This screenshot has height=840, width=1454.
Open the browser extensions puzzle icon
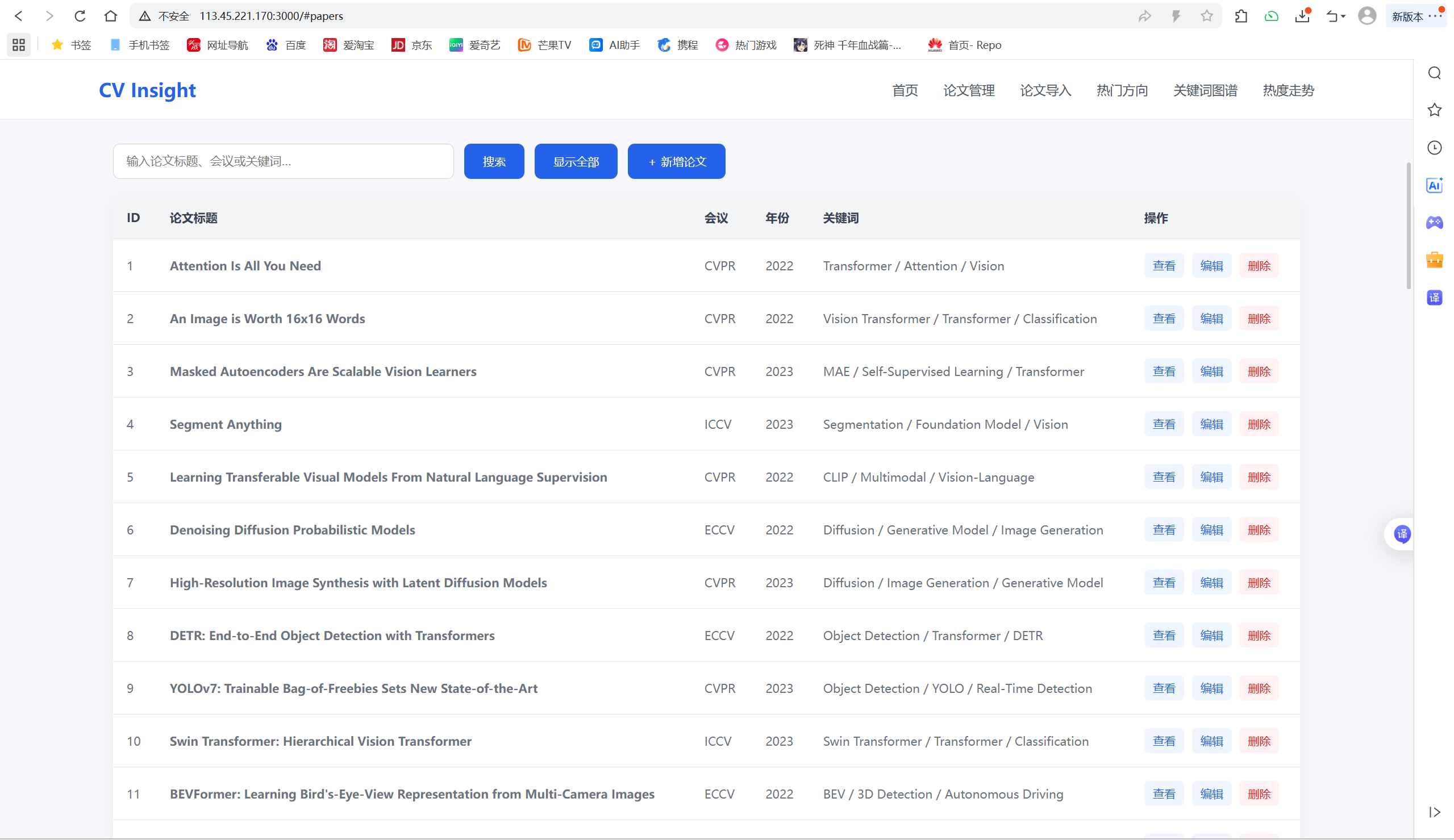click(x=1241, y=15)
